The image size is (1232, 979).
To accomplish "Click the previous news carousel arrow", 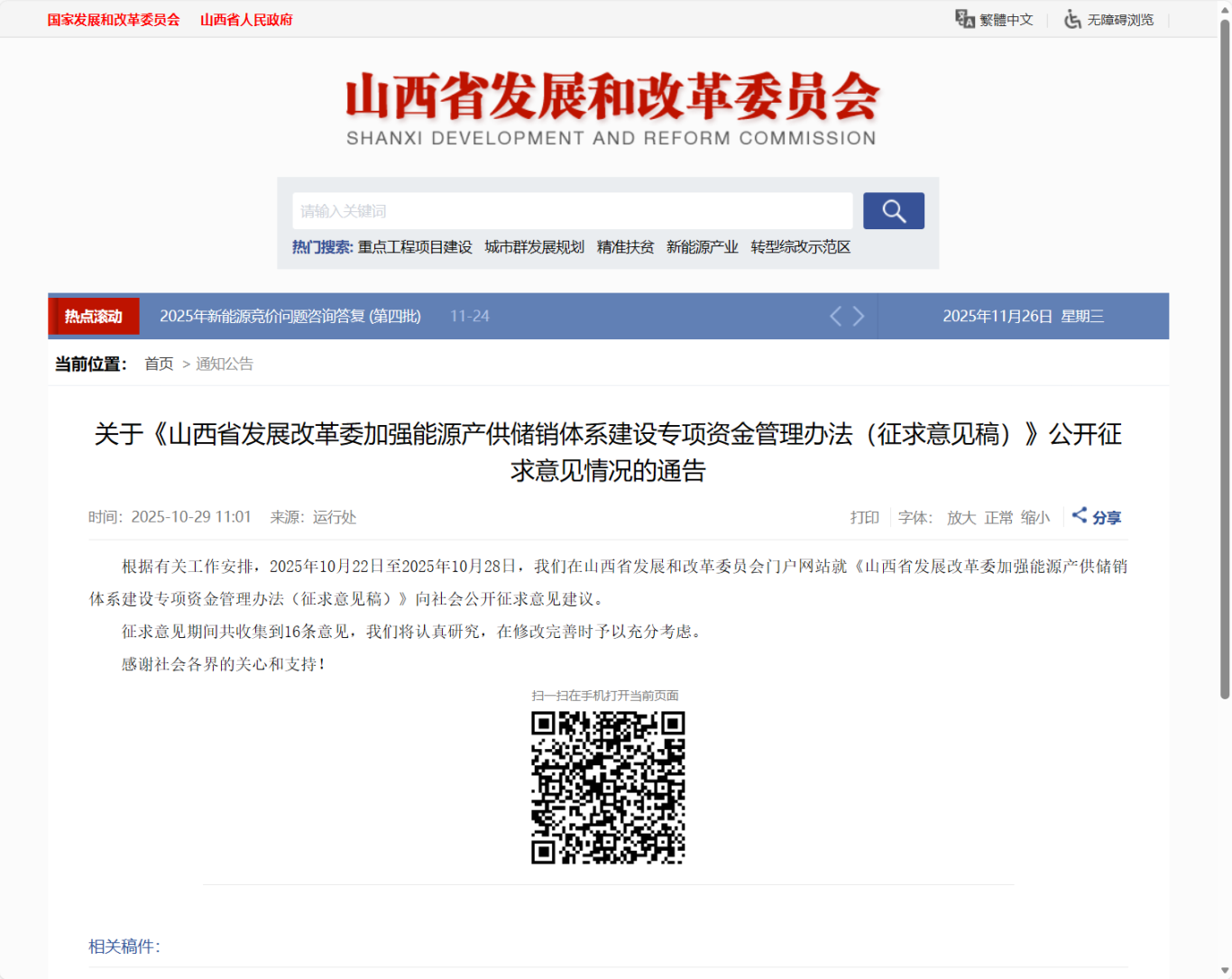I will (834, 316).
